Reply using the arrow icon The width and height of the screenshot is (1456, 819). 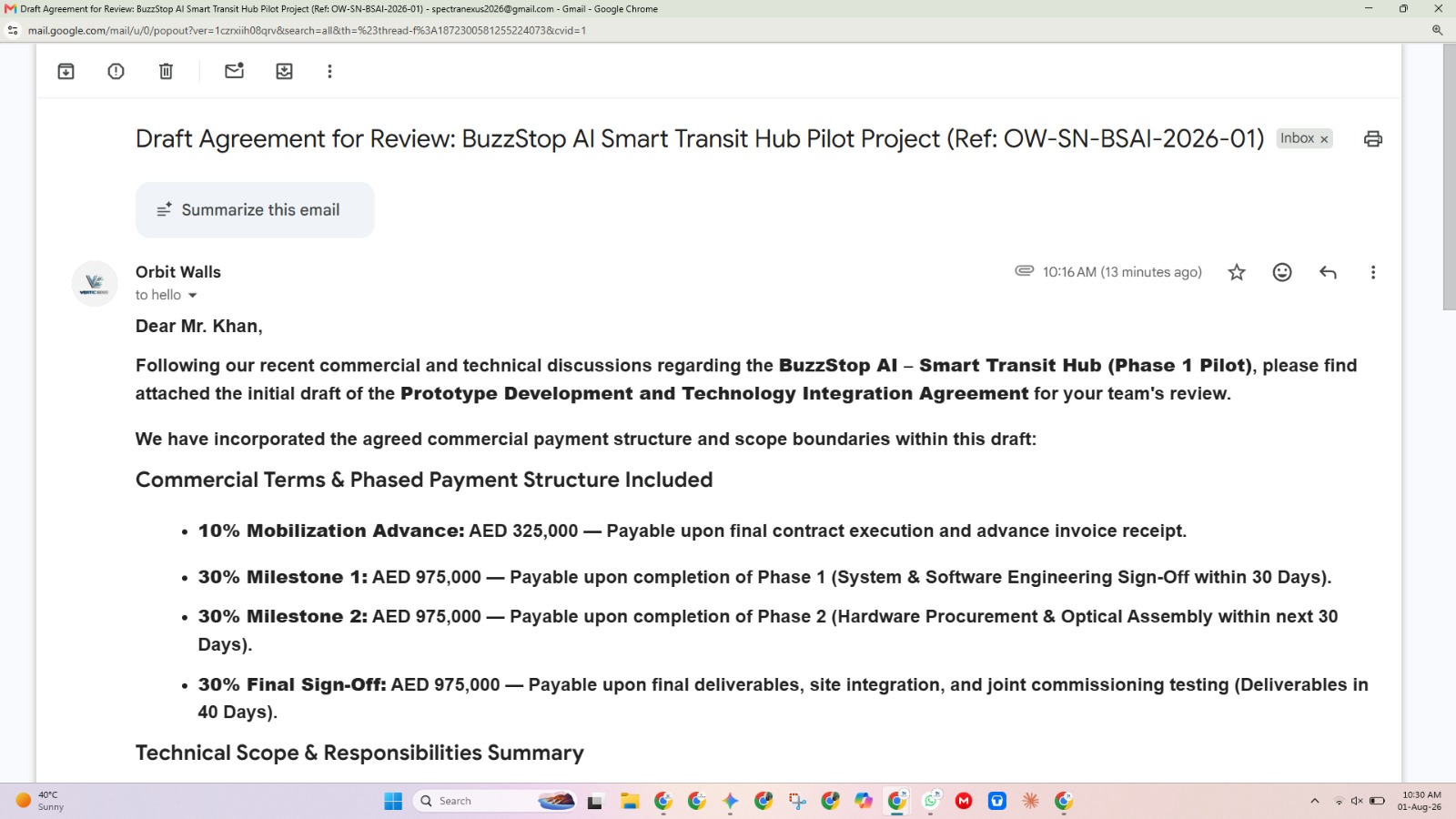pos(1328,272)
